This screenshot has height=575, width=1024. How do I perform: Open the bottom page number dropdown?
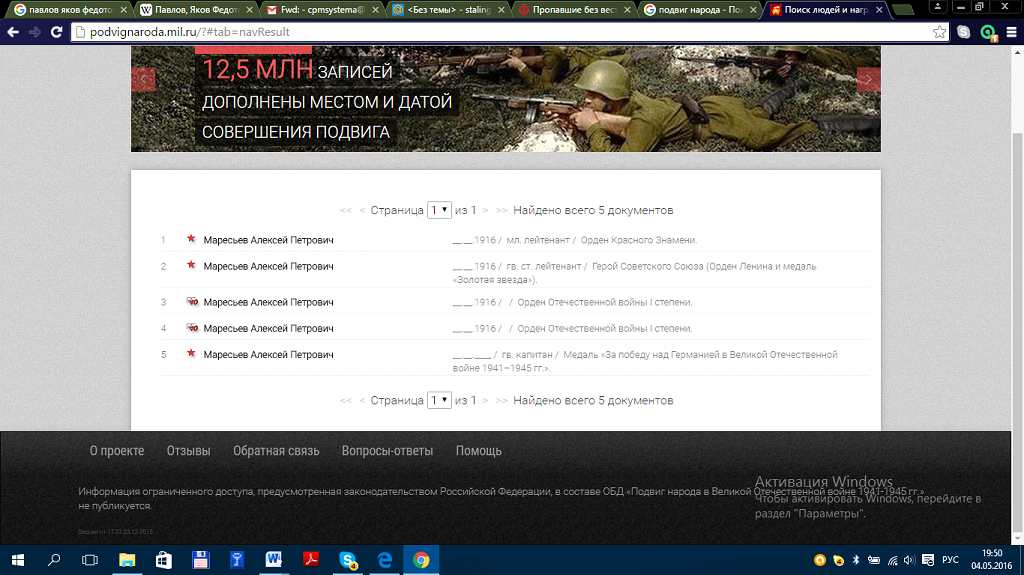(x=439, y=400)
